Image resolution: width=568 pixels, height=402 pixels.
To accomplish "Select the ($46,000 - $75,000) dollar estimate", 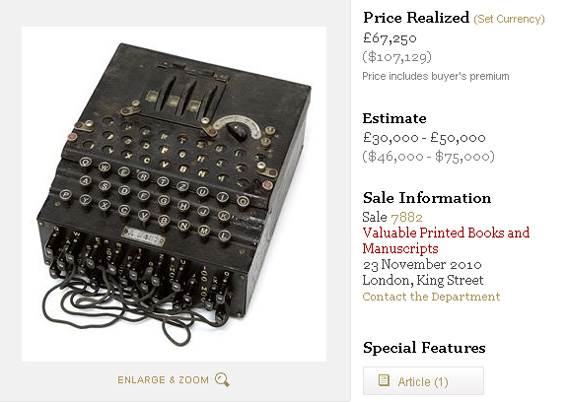I will [429, 156].
